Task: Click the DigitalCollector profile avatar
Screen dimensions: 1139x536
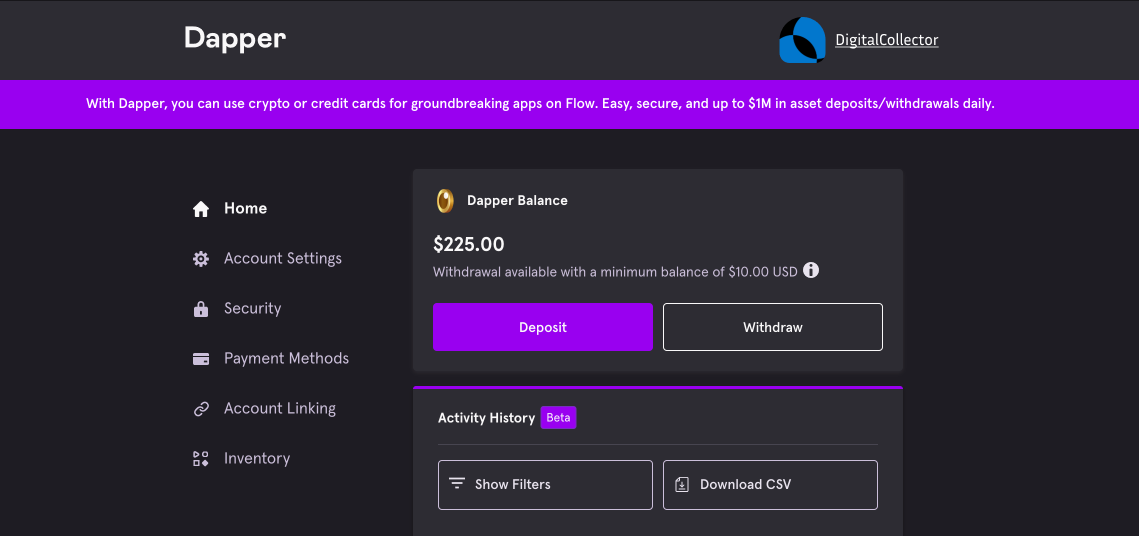Action: (803, 40)
